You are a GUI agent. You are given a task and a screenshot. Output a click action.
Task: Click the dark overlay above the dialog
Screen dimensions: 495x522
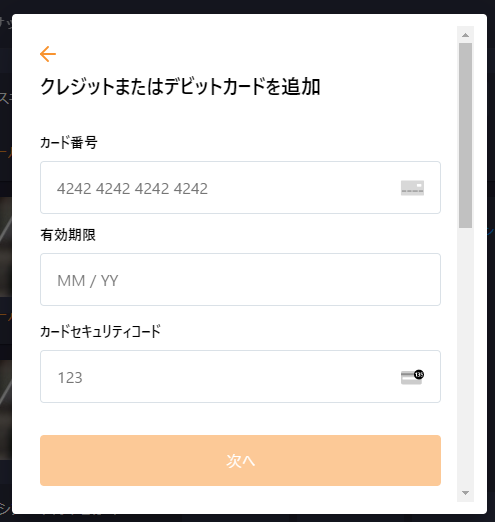(x=247, y=6)
